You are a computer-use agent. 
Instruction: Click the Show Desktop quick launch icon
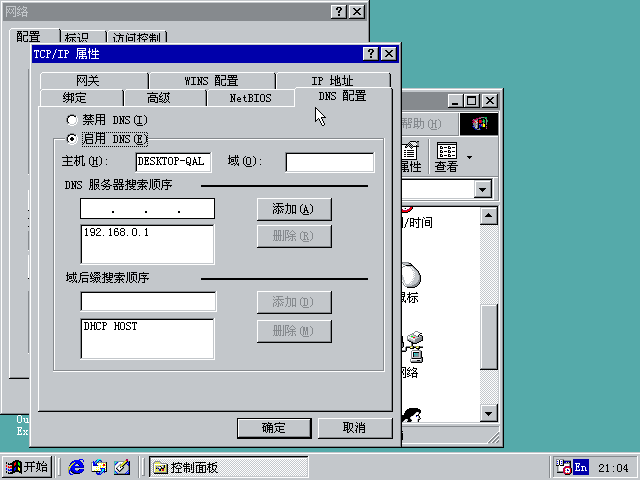[x=122, y=467]
